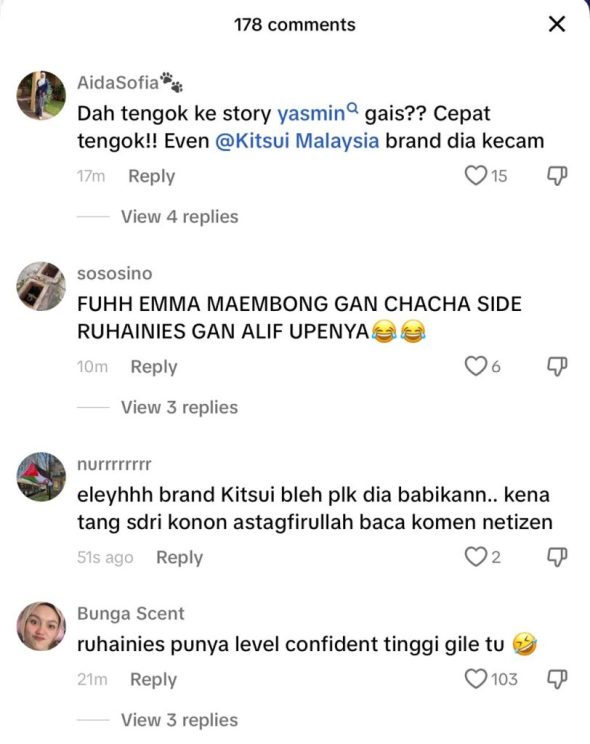Viewport: 590px width, 744px height.
Task: Expand View 3 replies under Bunga Scent
Action: [x=179, y=720]
